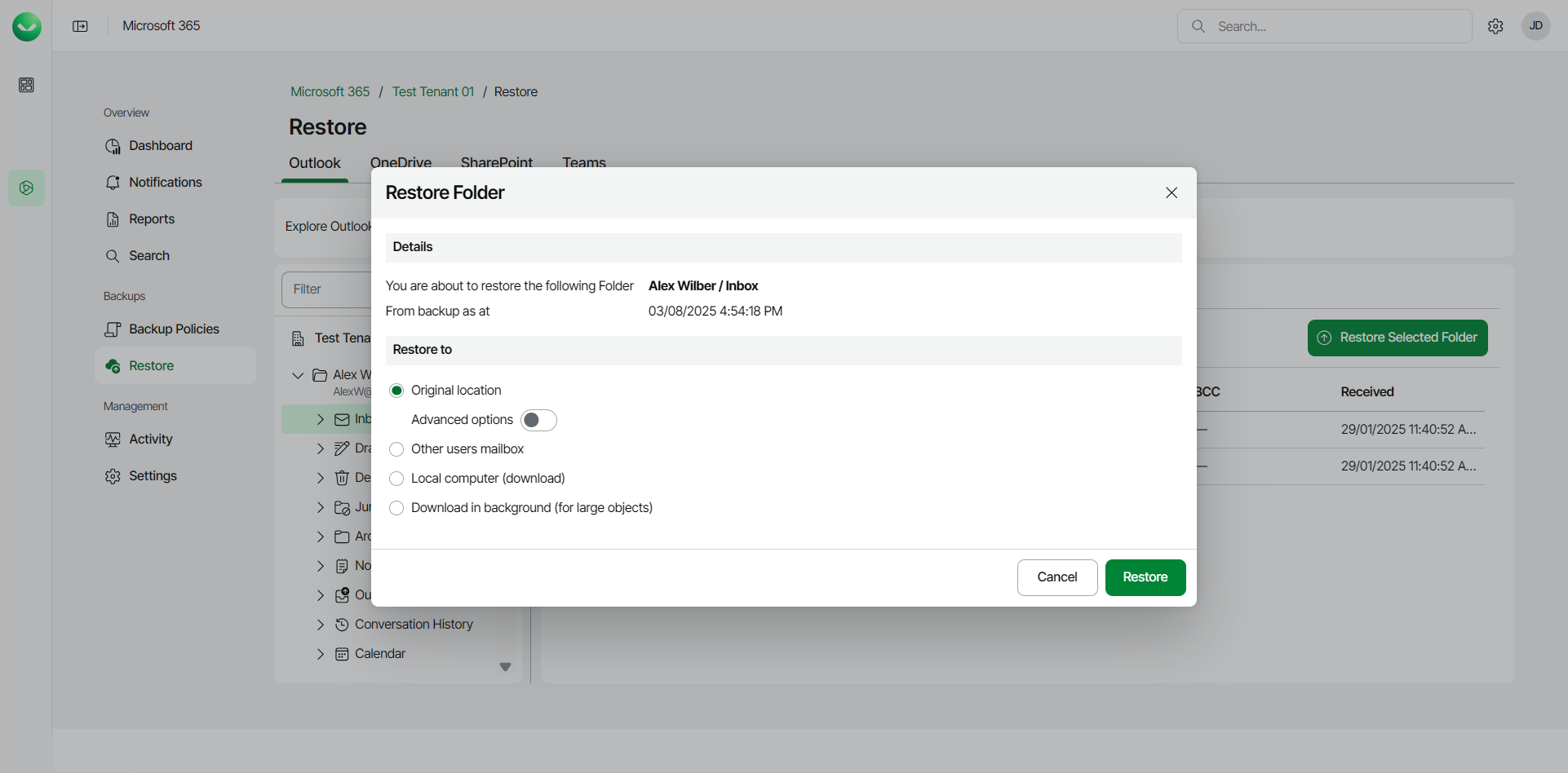Viewport: 1568px width, 773px height.
Task: Expand the Conversation History folder
Action: (x=321, y=625)
